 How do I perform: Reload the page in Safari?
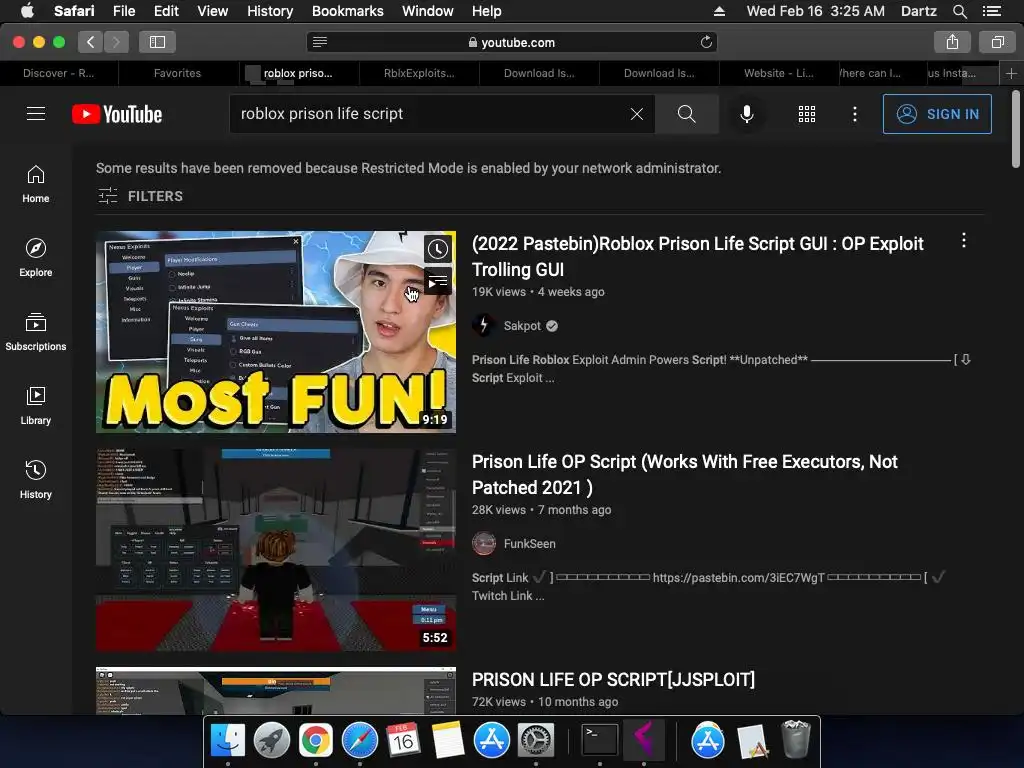[x=706, y=42]
